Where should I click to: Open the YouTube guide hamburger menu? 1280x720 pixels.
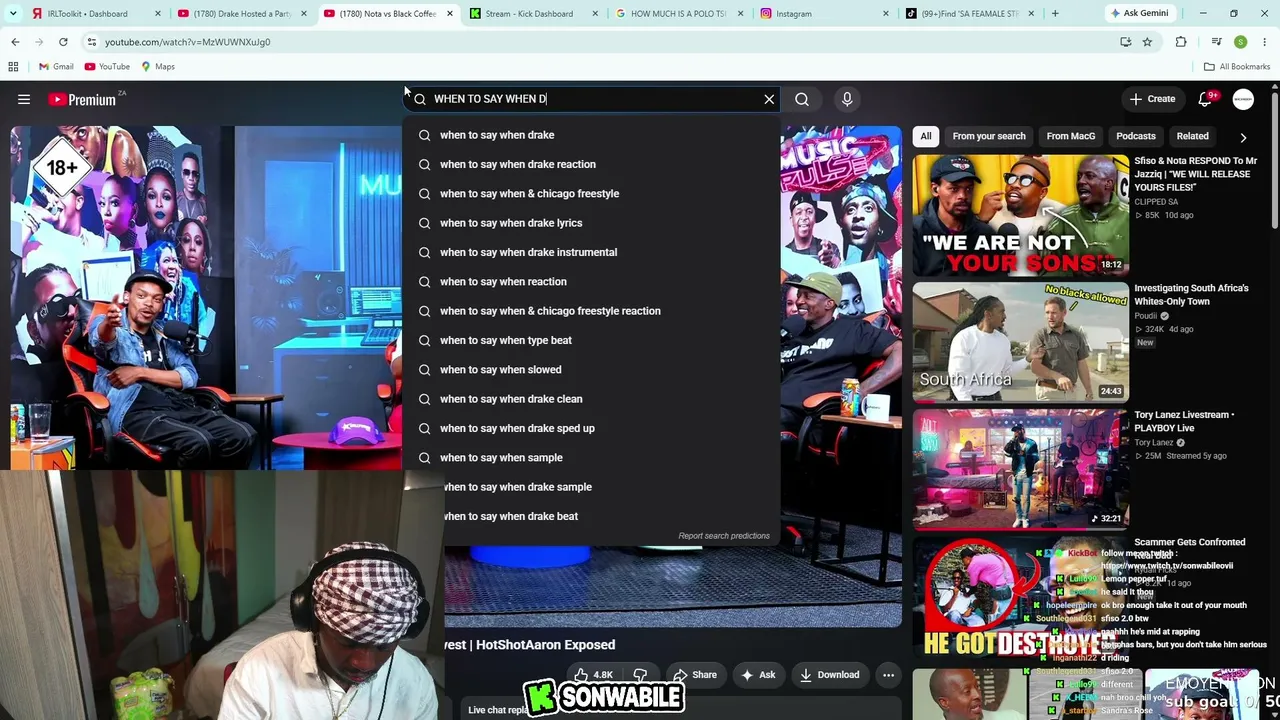pos(24,99)
